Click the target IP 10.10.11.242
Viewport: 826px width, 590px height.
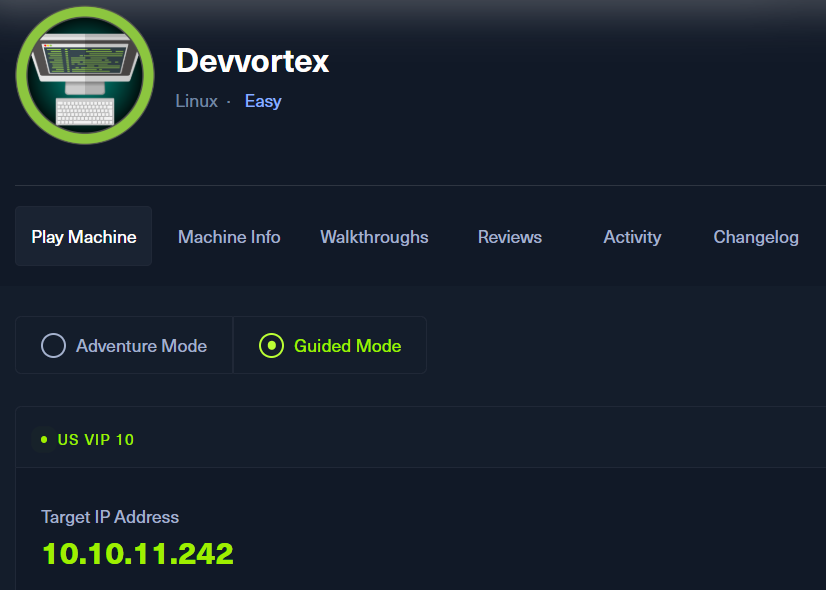138,553
